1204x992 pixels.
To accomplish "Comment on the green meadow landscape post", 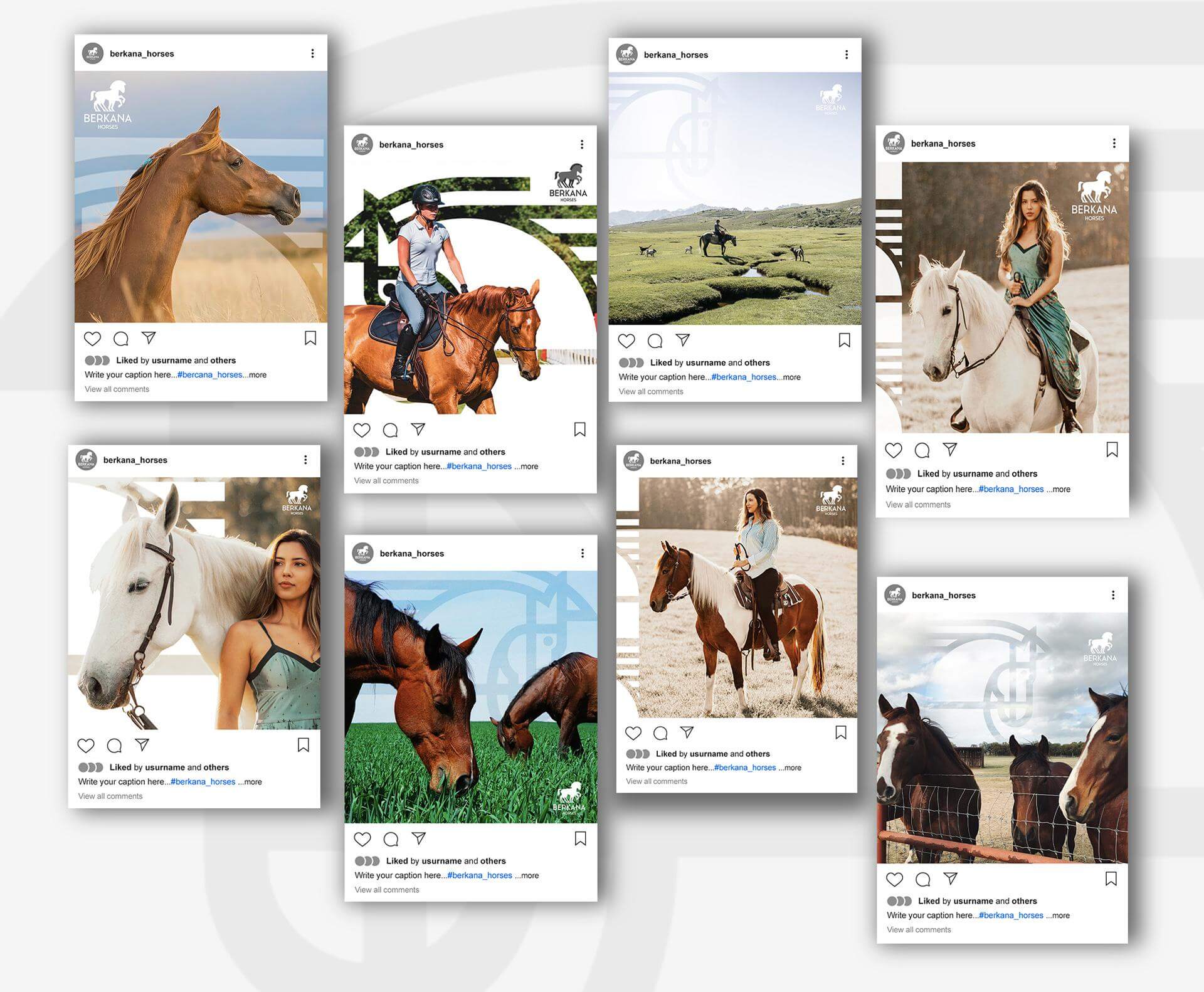I will pos(655,341).
